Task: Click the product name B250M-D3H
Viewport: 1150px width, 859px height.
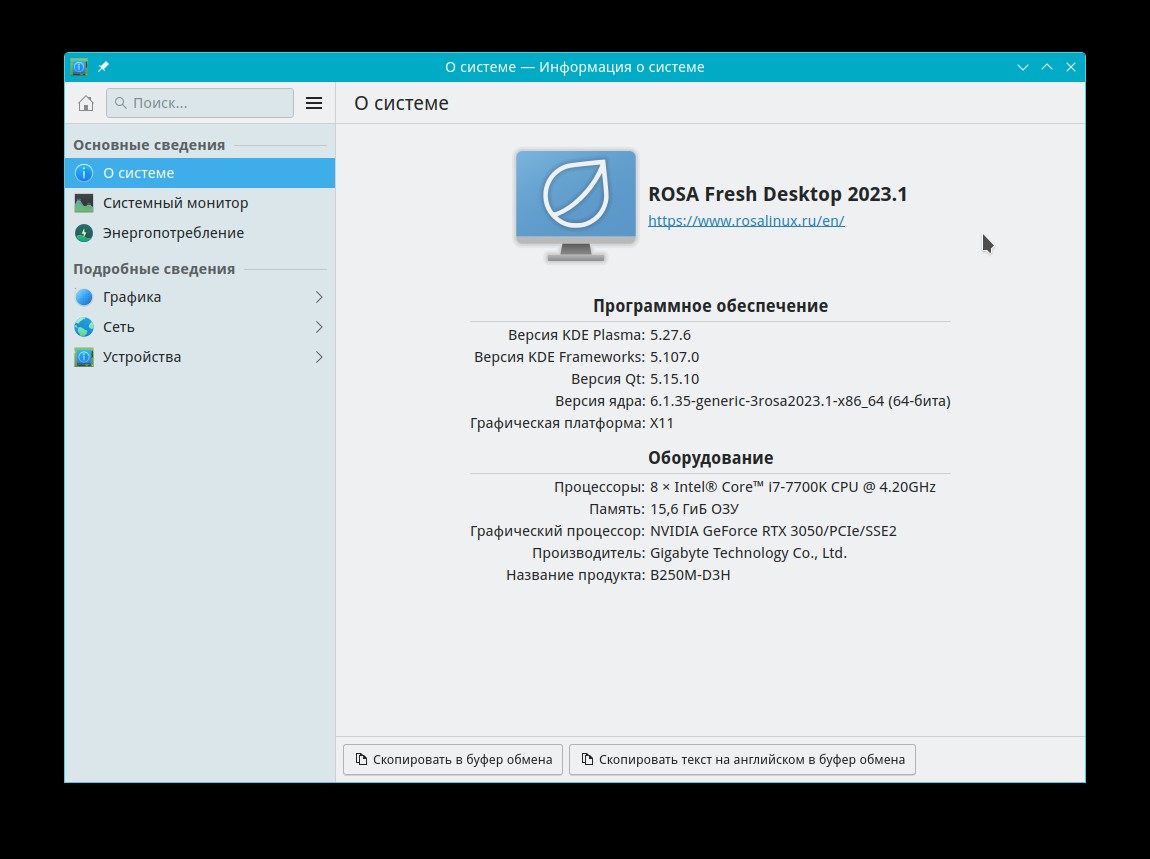Action: click(x=690, y=575)
